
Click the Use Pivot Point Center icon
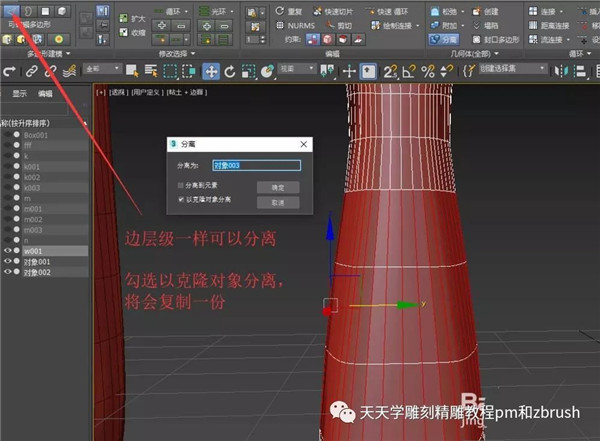327,71
